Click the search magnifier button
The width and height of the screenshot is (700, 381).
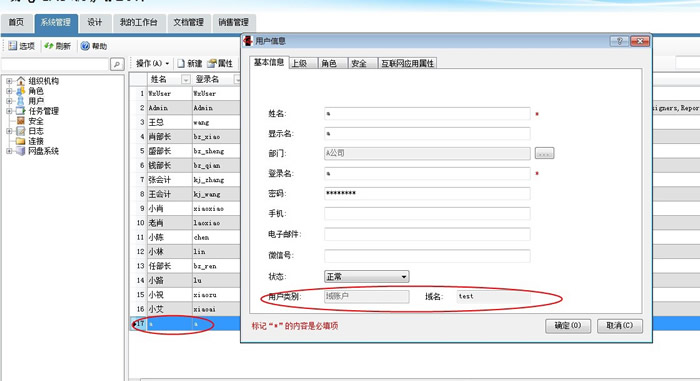(x=117, y=64)
